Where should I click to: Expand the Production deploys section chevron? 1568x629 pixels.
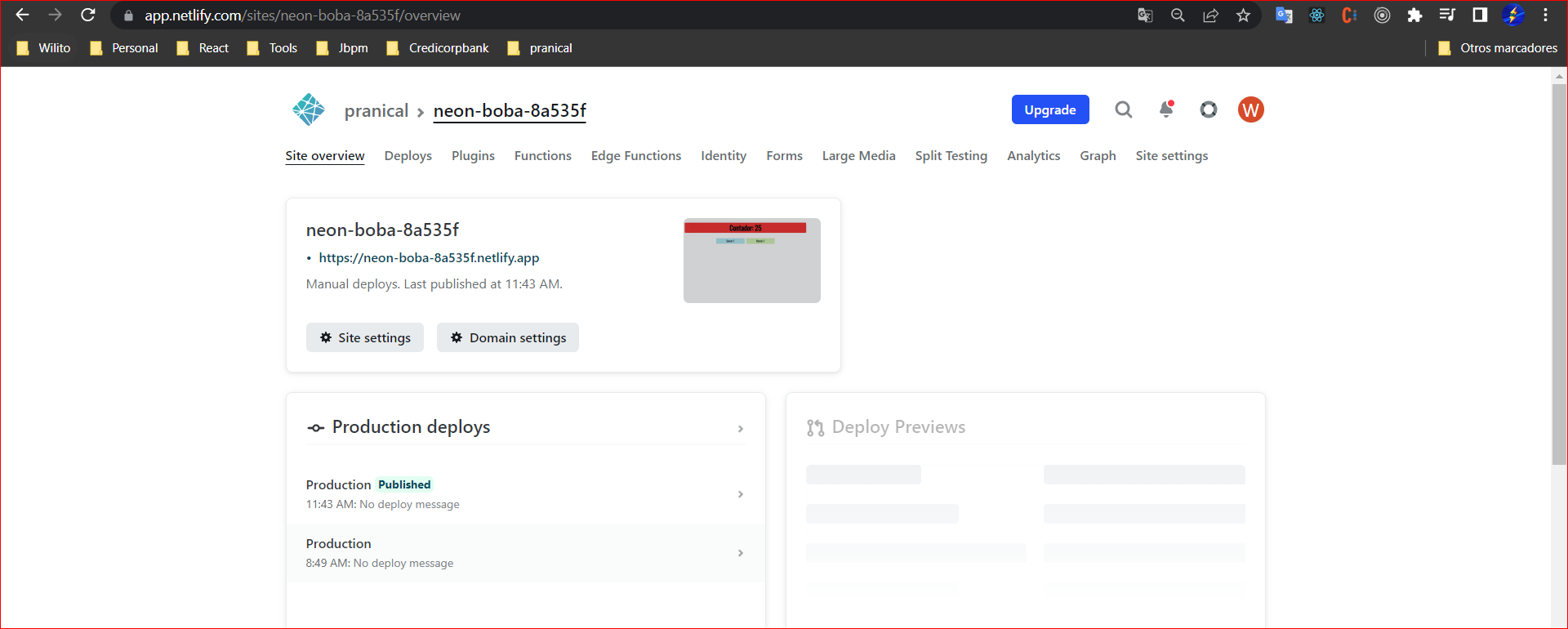pos(741,428)
